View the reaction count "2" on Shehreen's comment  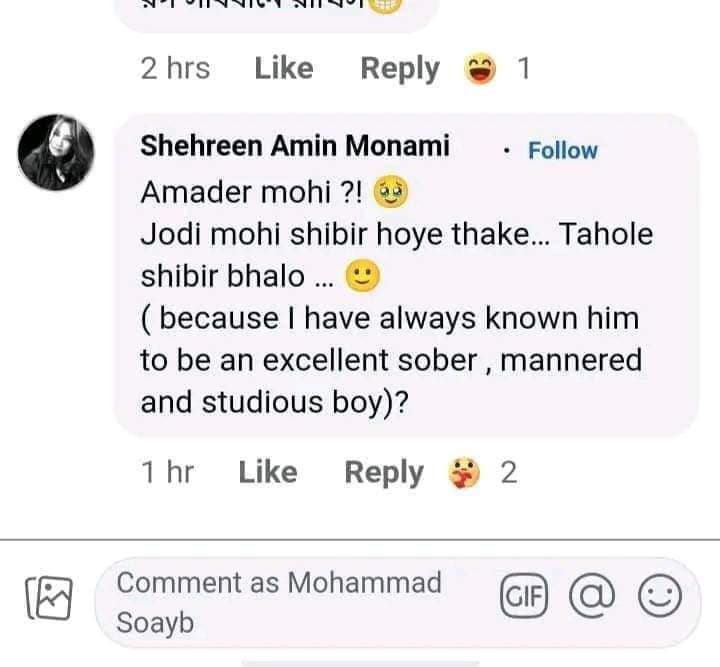tap(508, 472)
